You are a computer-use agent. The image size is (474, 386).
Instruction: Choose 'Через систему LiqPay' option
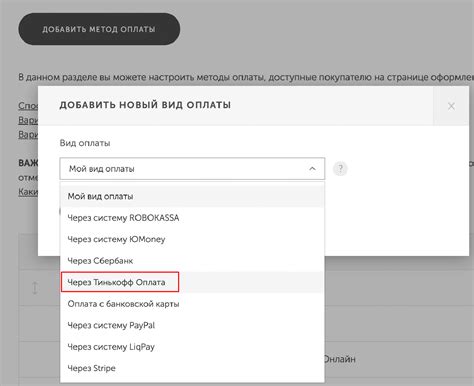[192, 347]
